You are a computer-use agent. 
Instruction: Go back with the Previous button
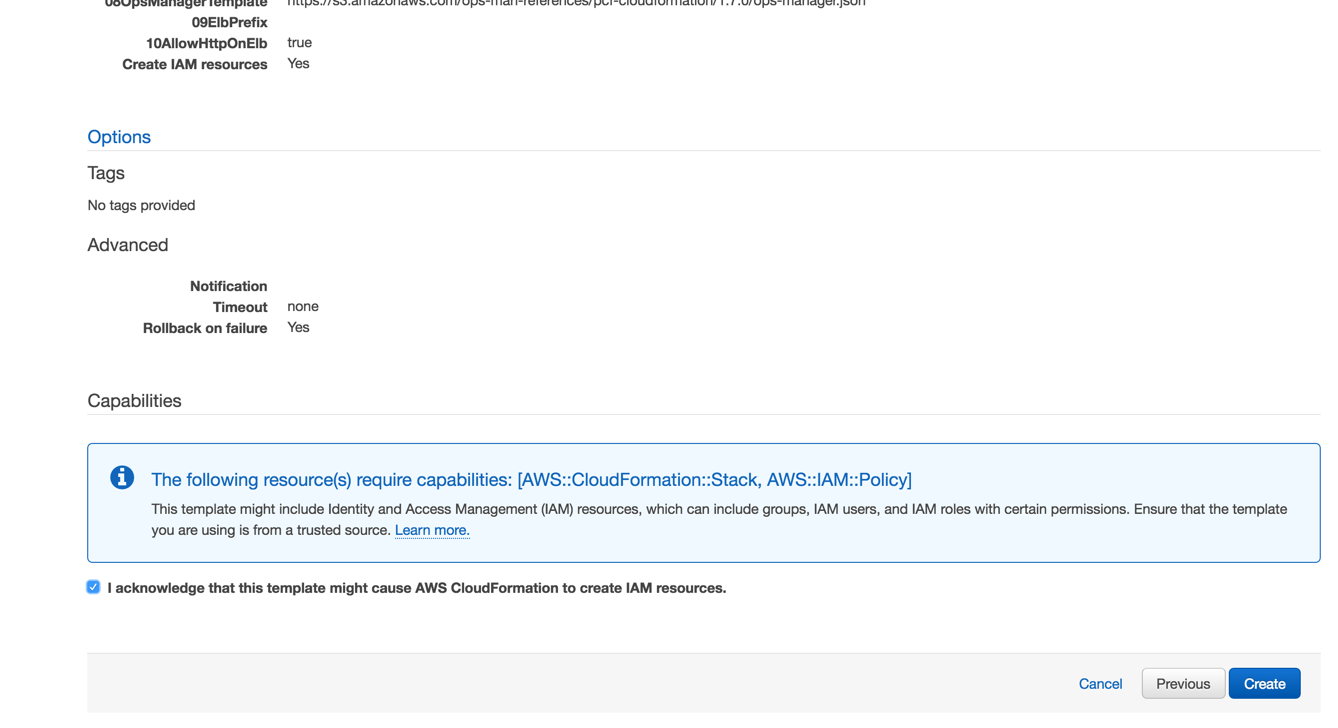tap(1183, 684)
